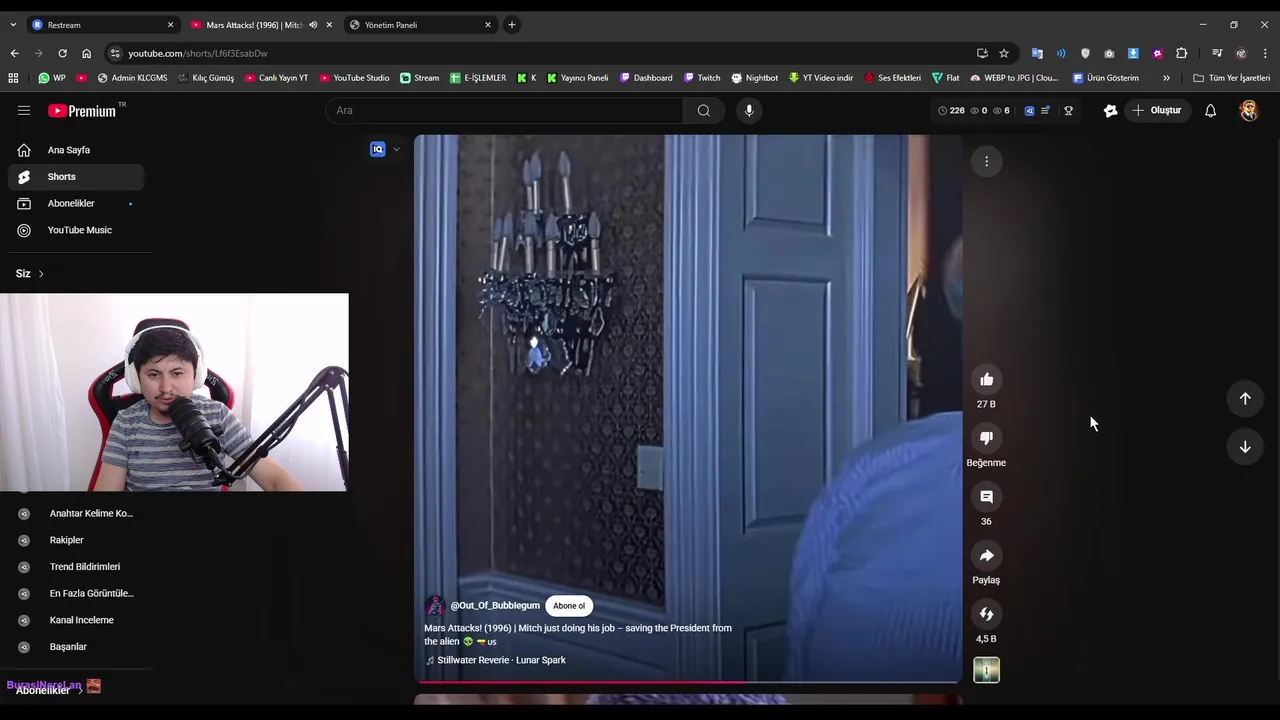Open Chrome extensions puzzle icon

(x=1181, y=53)
